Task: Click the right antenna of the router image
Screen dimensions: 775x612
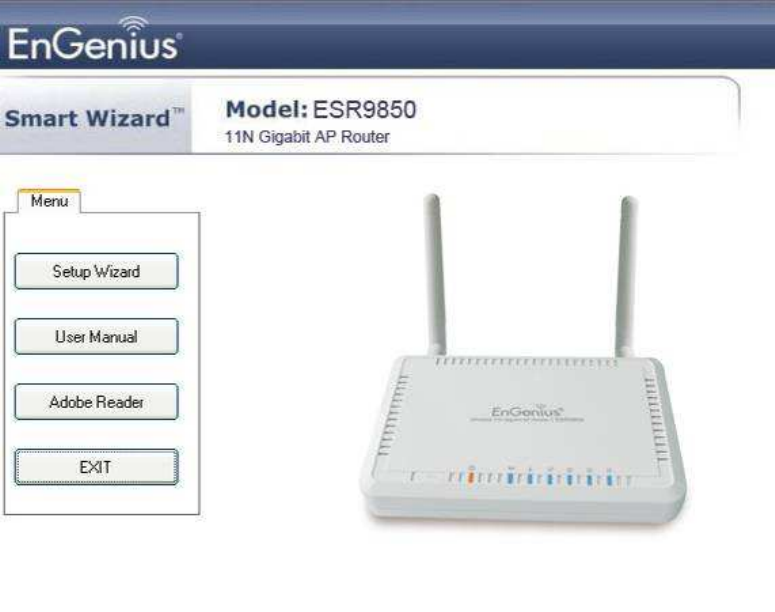Action: point(626,276)
